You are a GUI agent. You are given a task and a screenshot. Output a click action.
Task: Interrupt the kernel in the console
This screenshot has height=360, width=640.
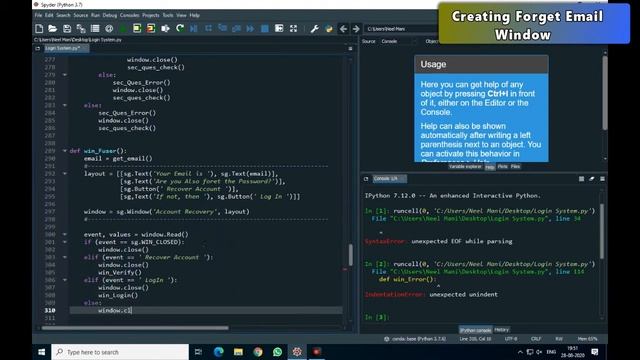[x=581, y=179]
